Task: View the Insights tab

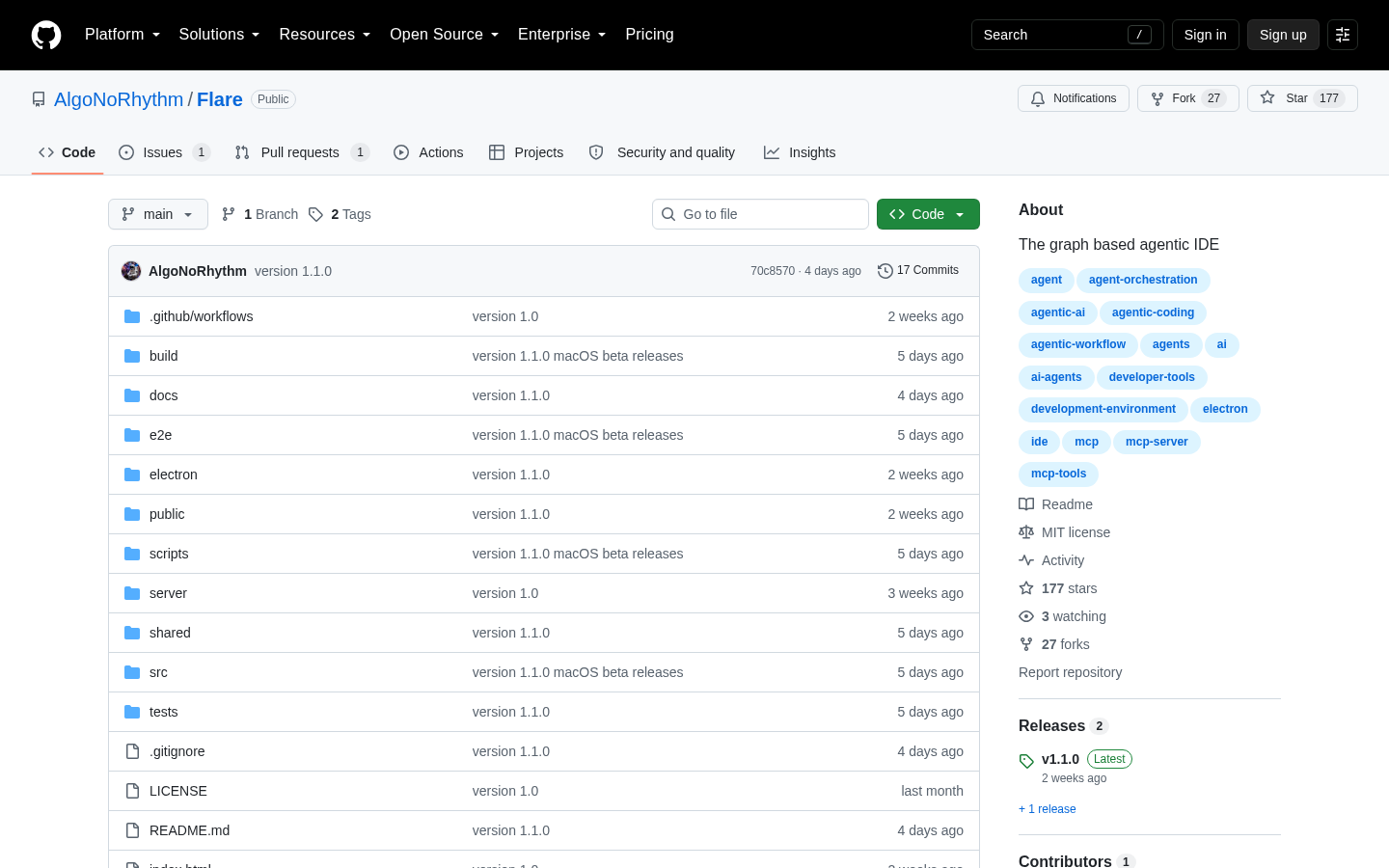Action: point(800,152)
